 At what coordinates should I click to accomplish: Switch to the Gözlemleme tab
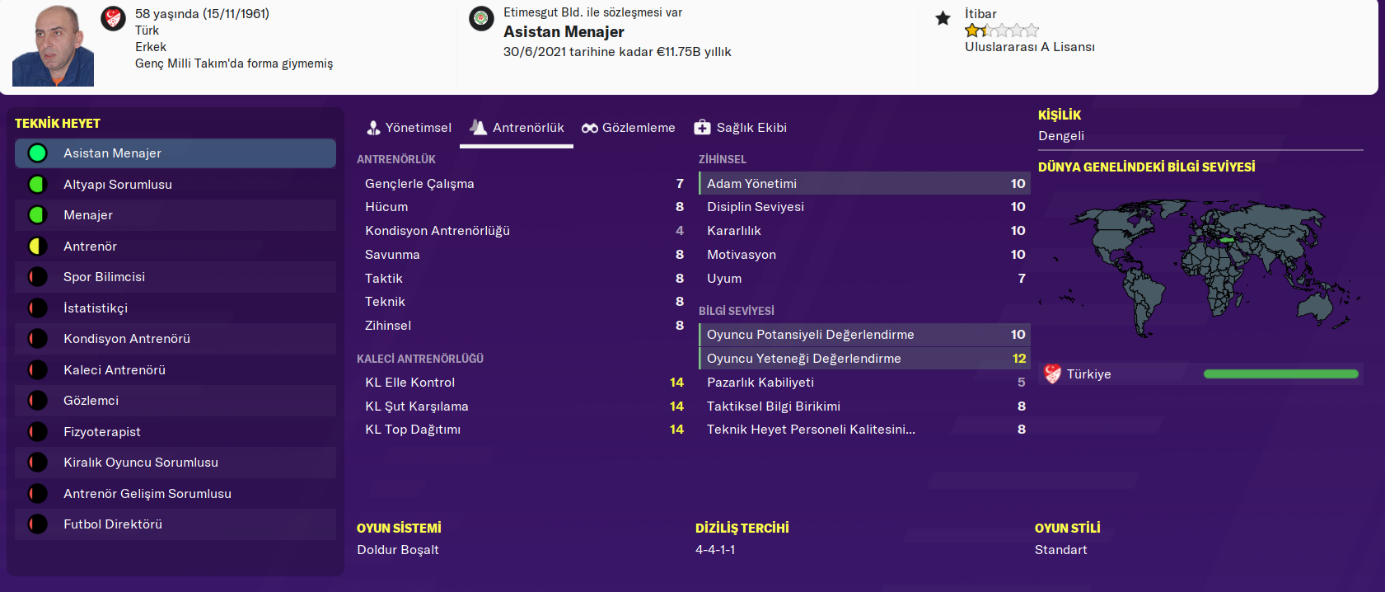[628, 128]
